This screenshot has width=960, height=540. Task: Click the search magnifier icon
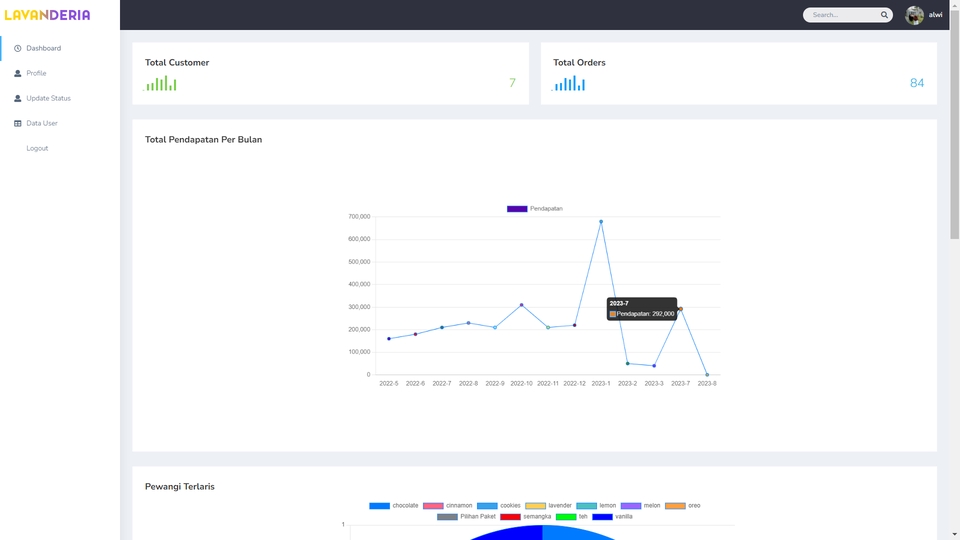(884, 15)
